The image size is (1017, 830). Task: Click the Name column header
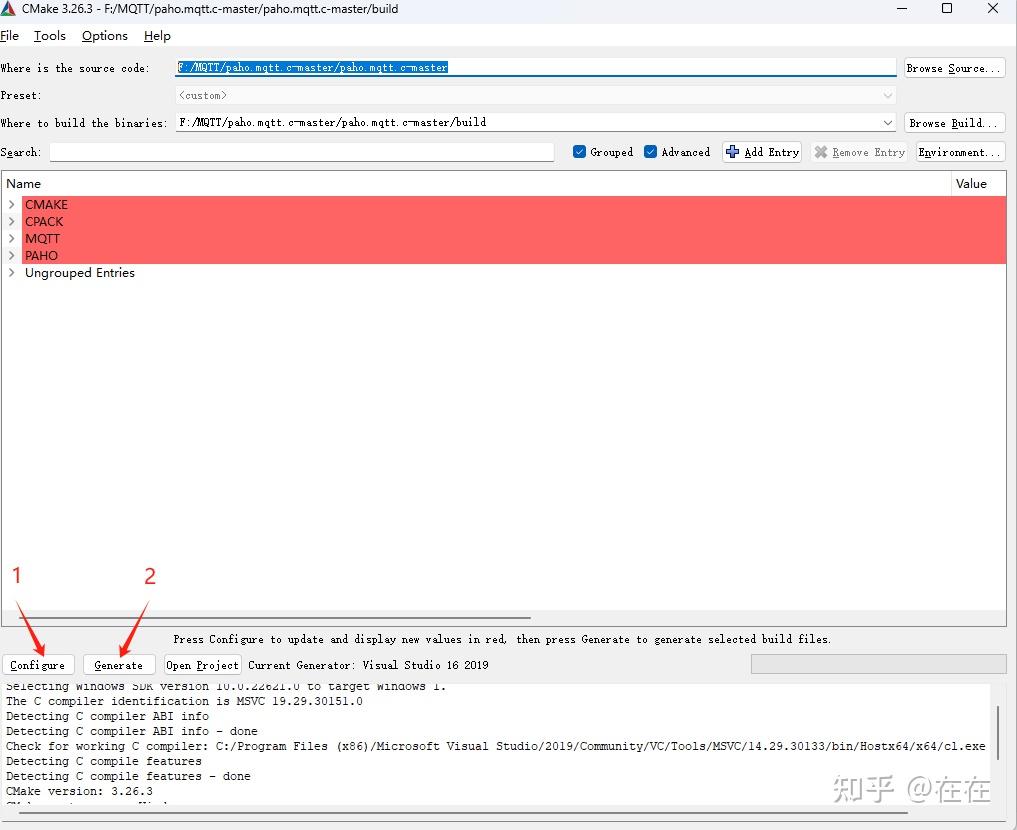point(476,184)
